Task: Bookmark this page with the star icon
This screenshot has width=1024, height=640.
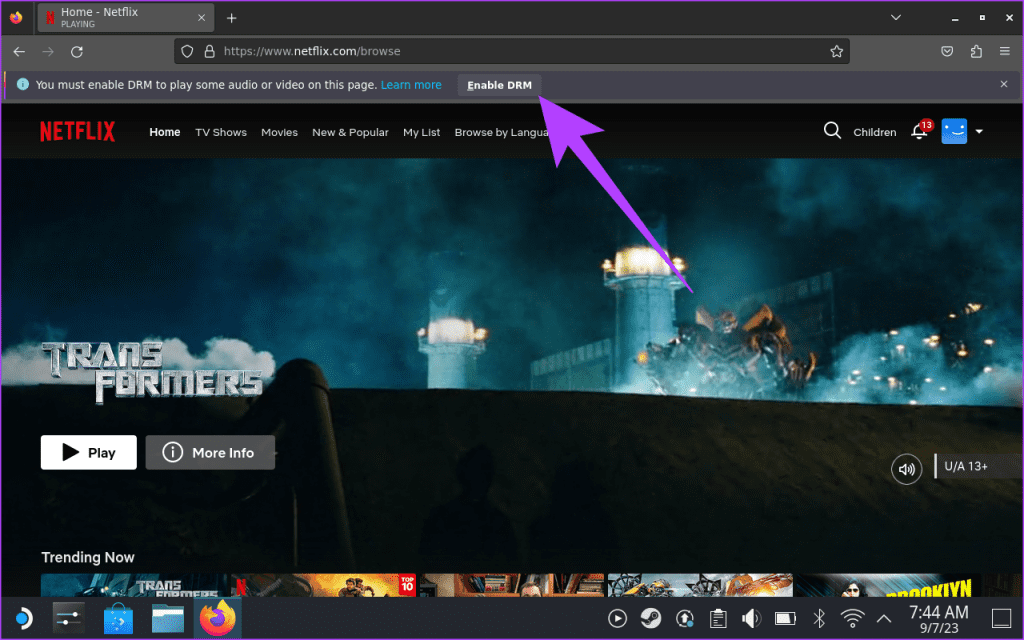Action: (837, 51)
